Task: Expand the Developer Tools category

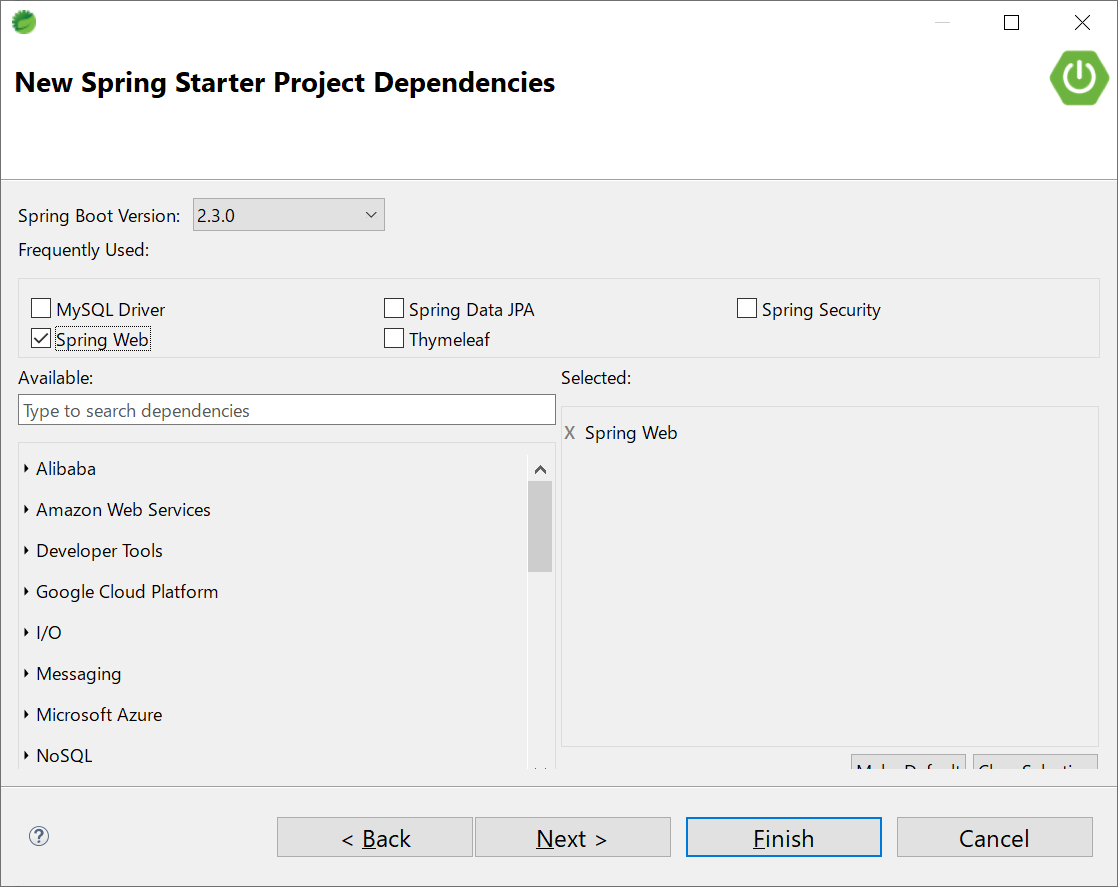Action: (x=26, y=550)
